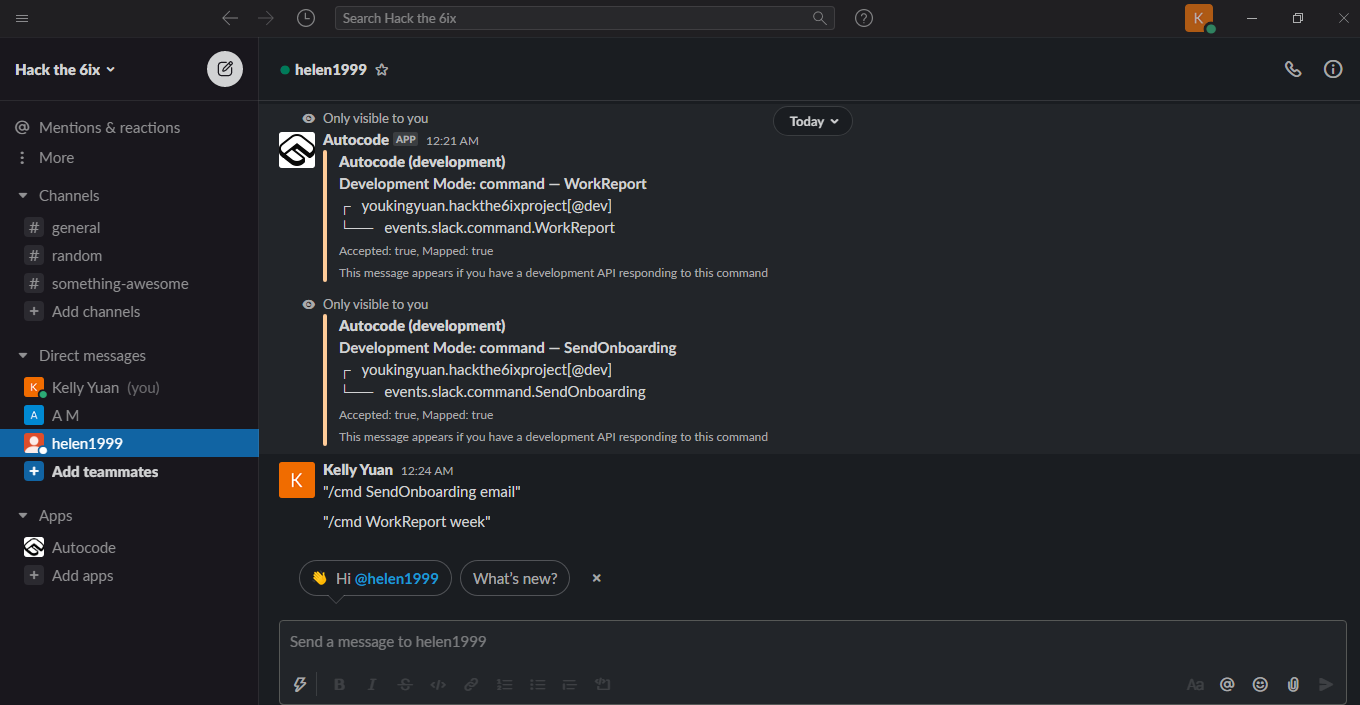Click the "/cmd WorkReport week" message
This screenshot has width=1360, height=705.
[407, 522]
